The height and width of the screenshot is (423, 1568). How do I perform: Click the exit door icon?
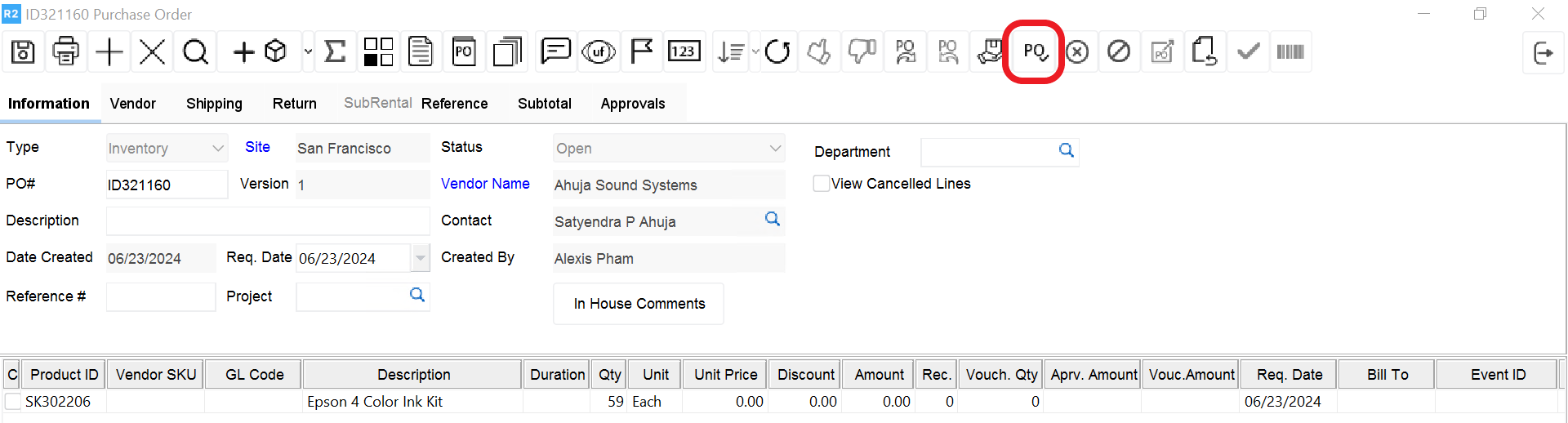click(x=1543, y=53)
